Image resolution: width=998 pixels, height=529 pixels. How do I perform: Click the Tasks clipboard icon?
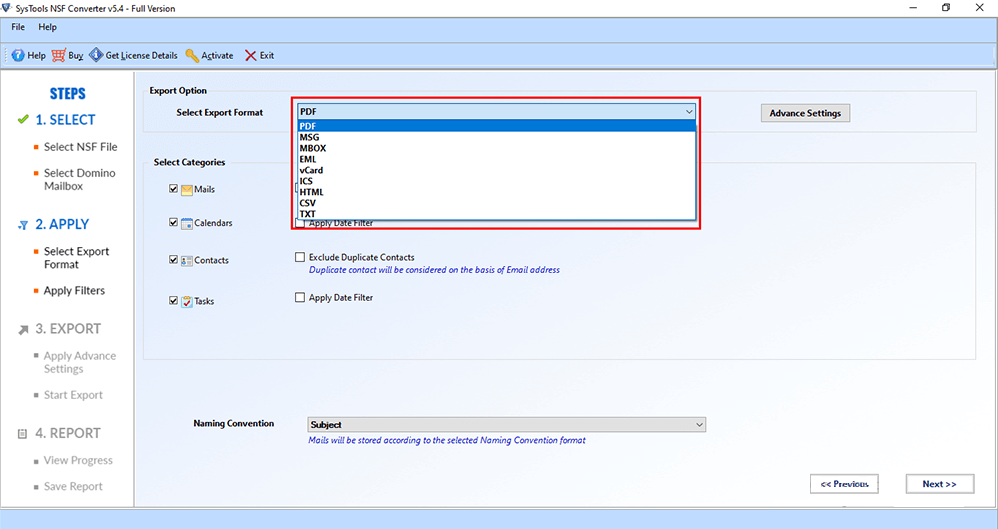[x=186, y=301]
